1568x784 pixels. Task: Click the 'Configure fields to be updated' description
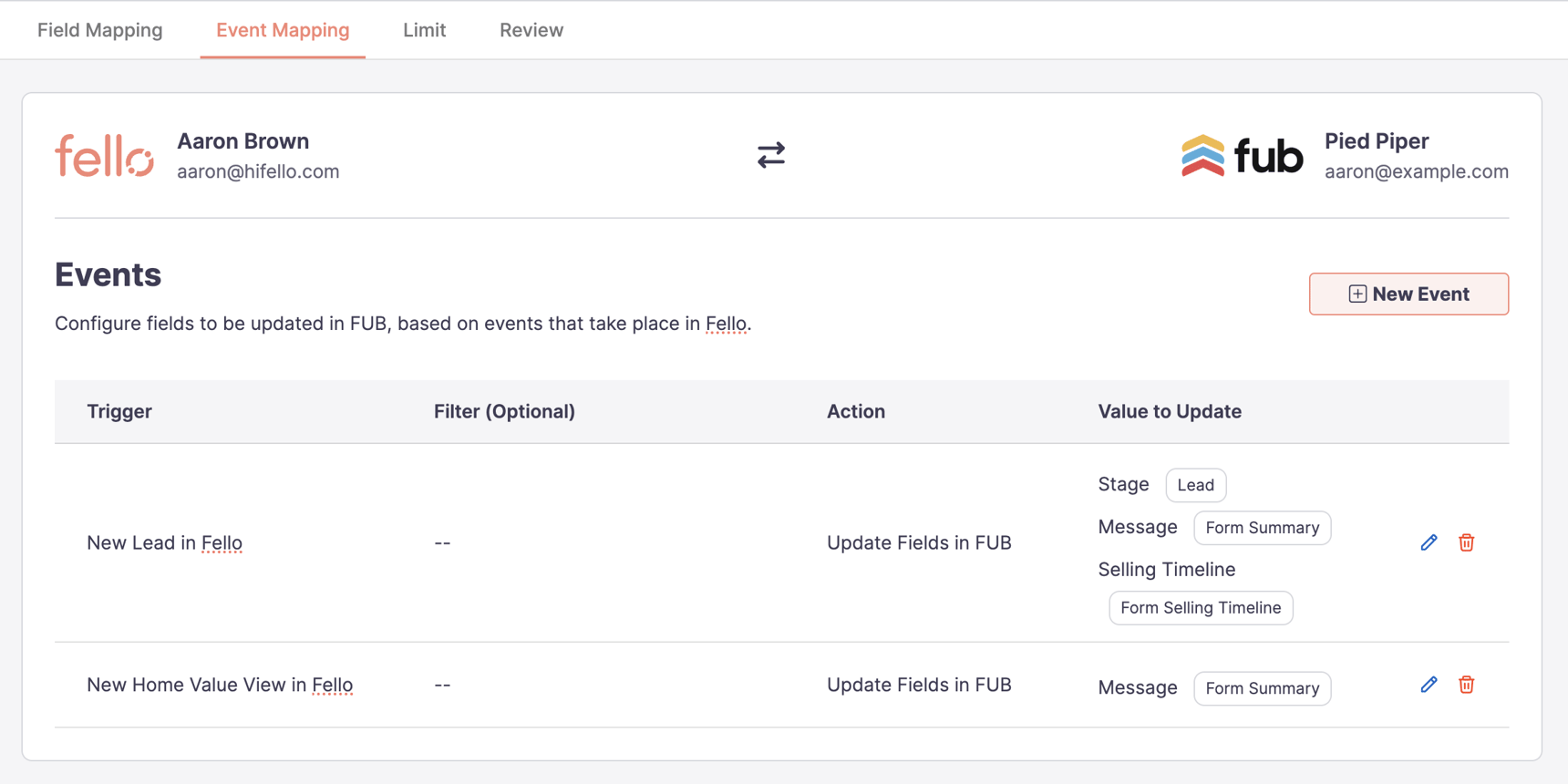click(x=403, y=324)
